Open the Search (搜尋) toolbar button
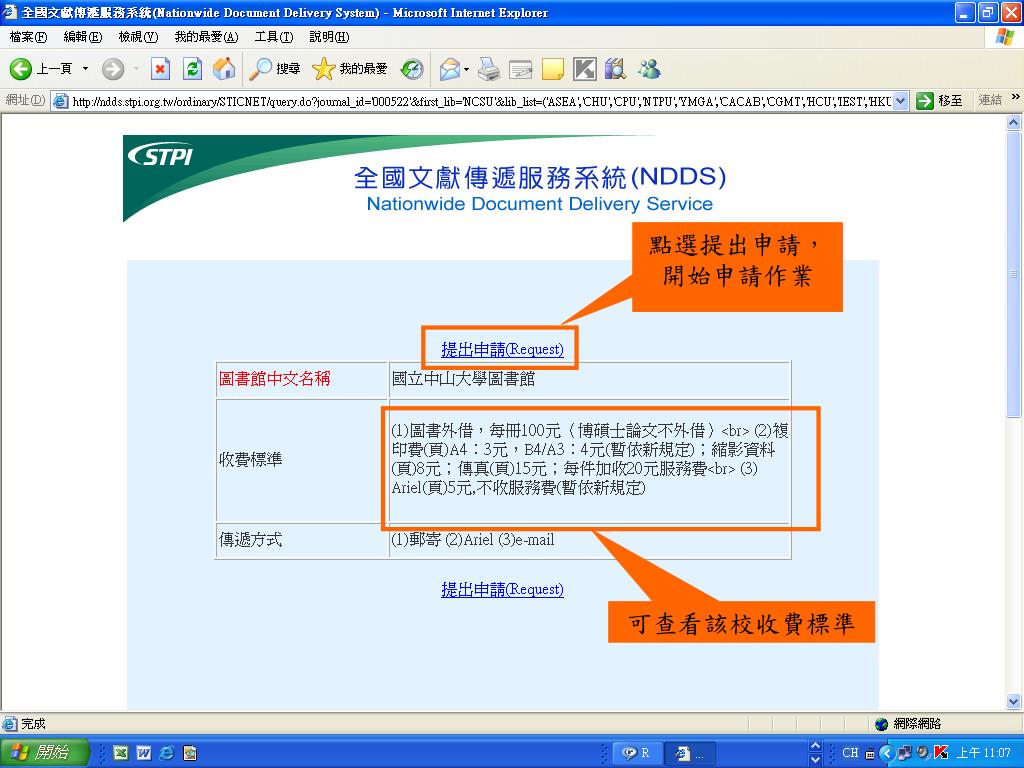Image resolution: width=1024 pixels, height=768 pixels. (275, 69)
